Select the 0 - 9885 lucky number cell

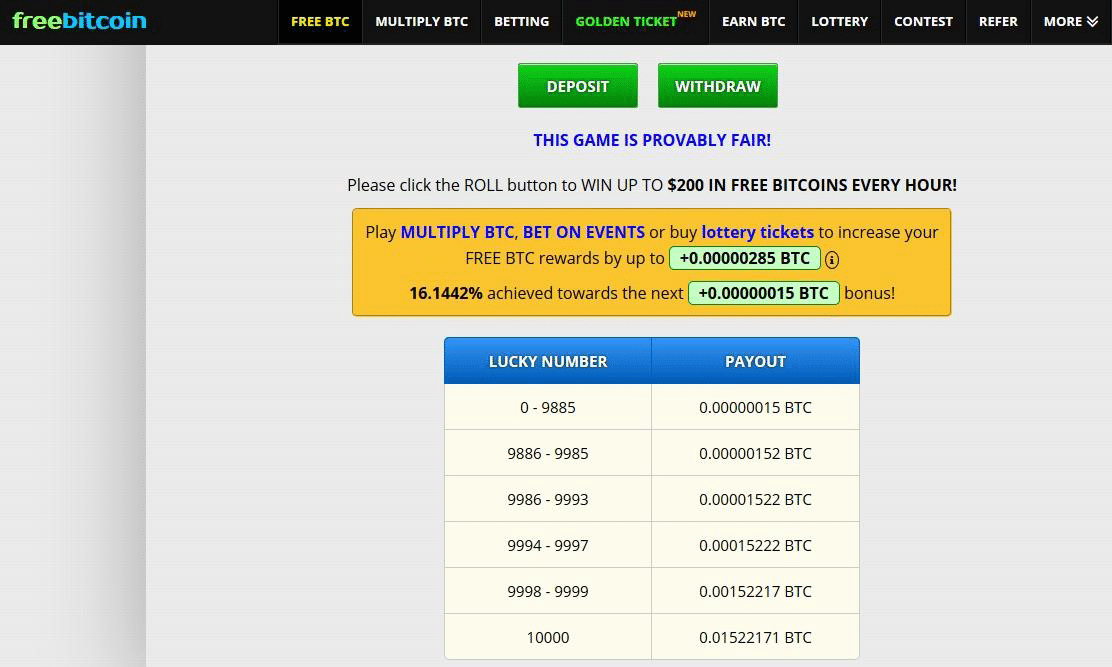[x=547, y=407]
